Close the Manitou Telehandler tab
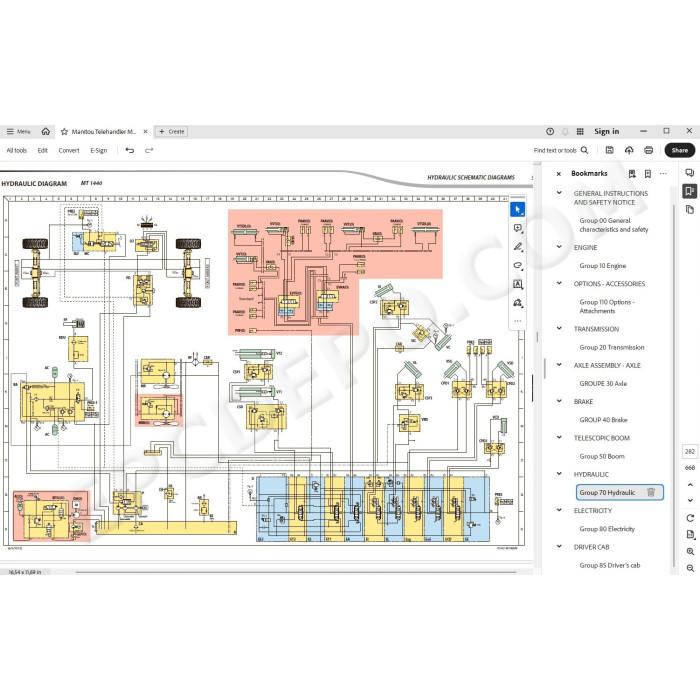The height and width of the screenshot is (700, 700). point(145,132)
